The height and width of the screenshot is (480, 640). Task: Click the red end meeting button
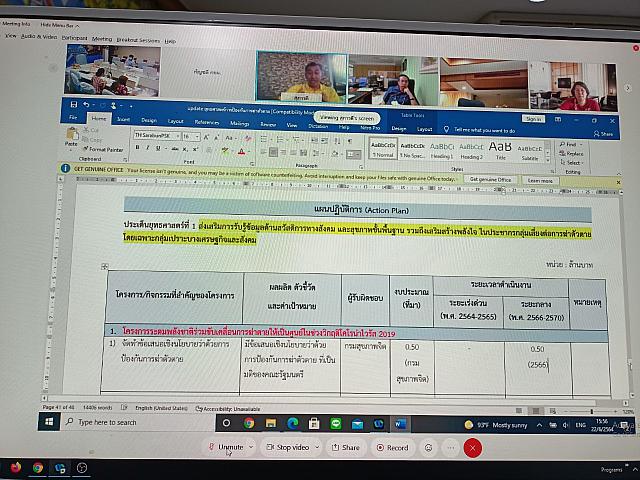473,447
